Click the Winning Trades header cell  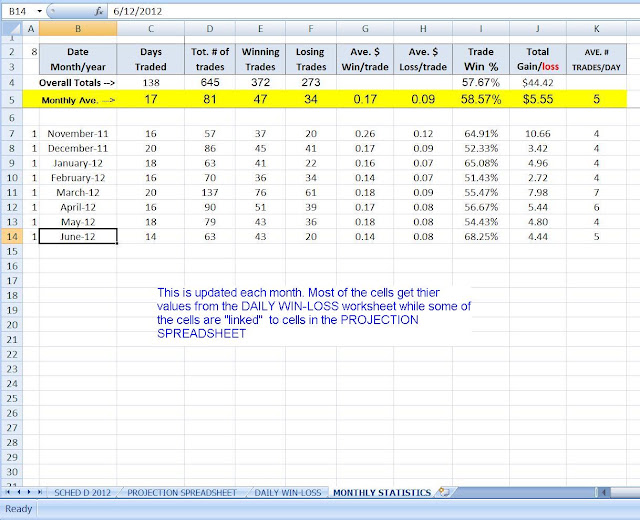point(260,59)
